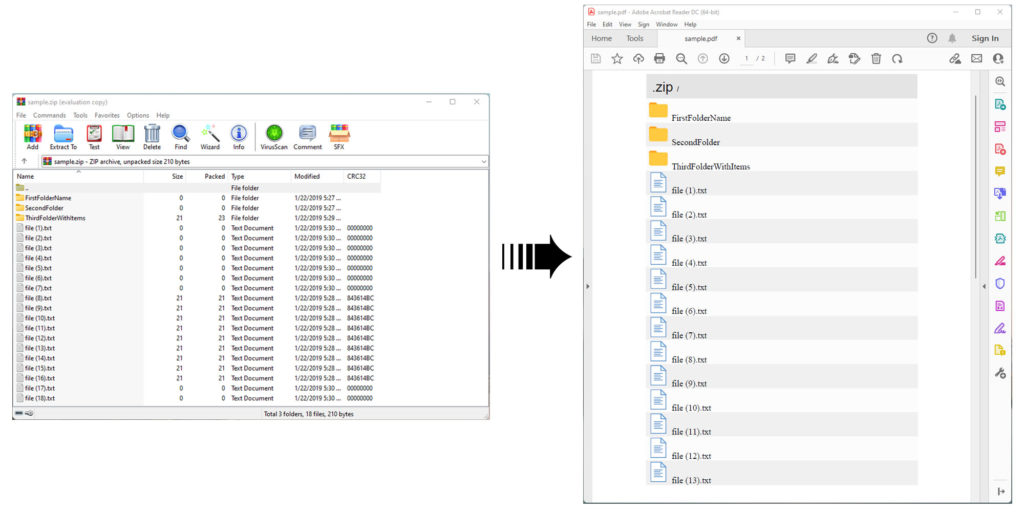Sort by the Modified column header
Image resolution: width=1024 pixels, height=512 pixels.
point(307,176)
